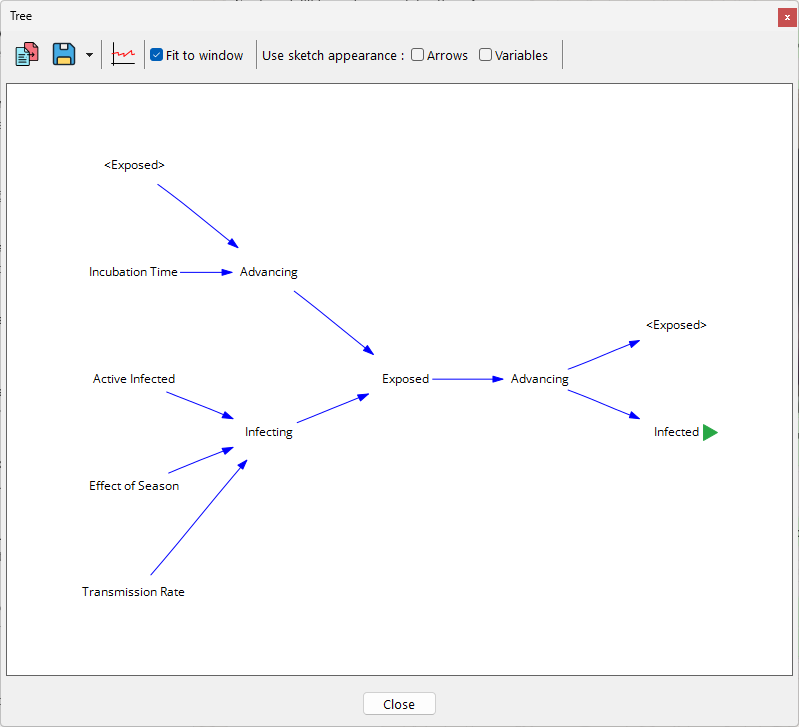Image resolution: width=799 pixels, height=727 pixels.
Task: Close the Tree window with the red X
Action: tap(787, 17)
